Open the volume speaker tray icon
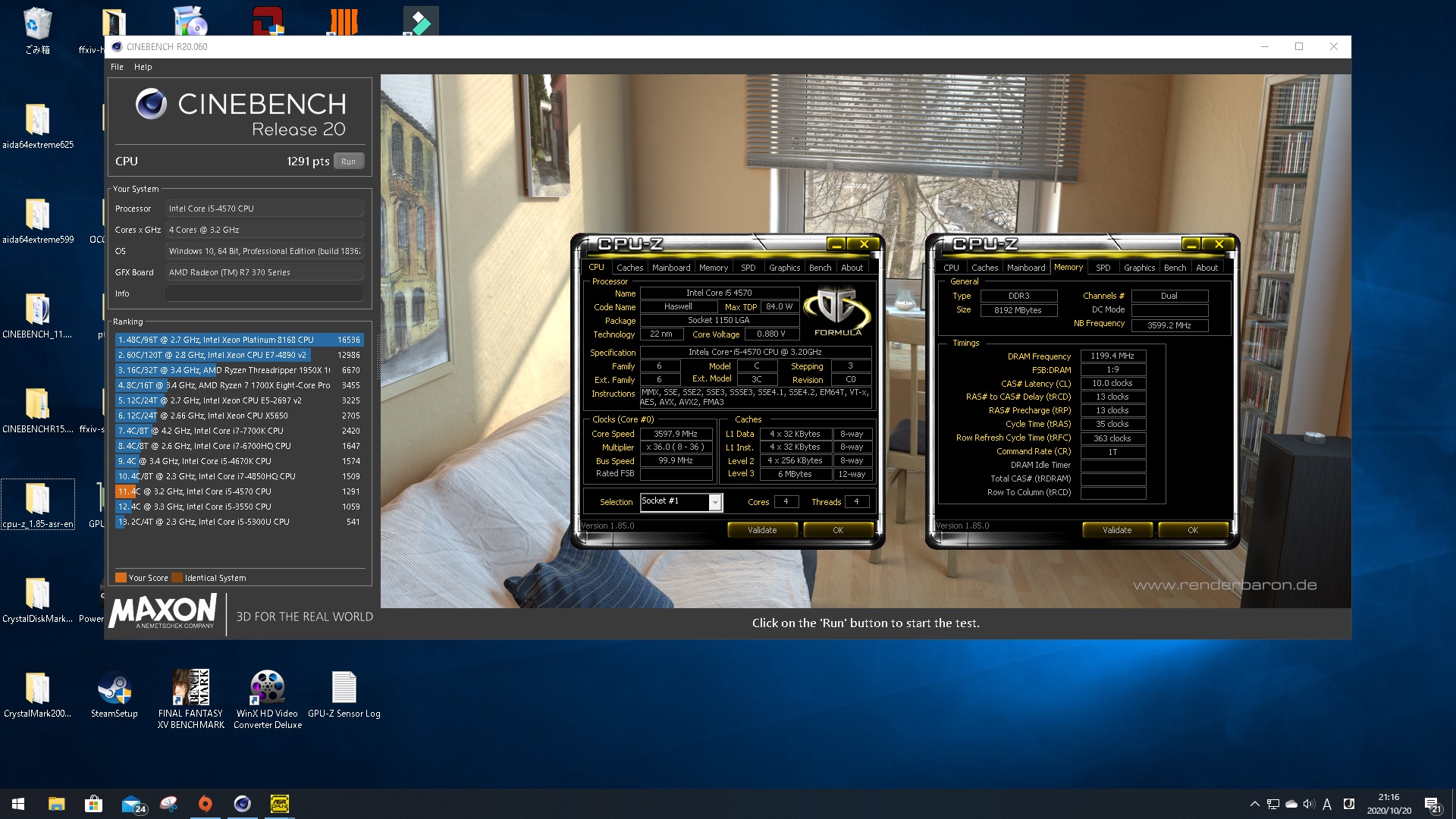 [1309, 804]
